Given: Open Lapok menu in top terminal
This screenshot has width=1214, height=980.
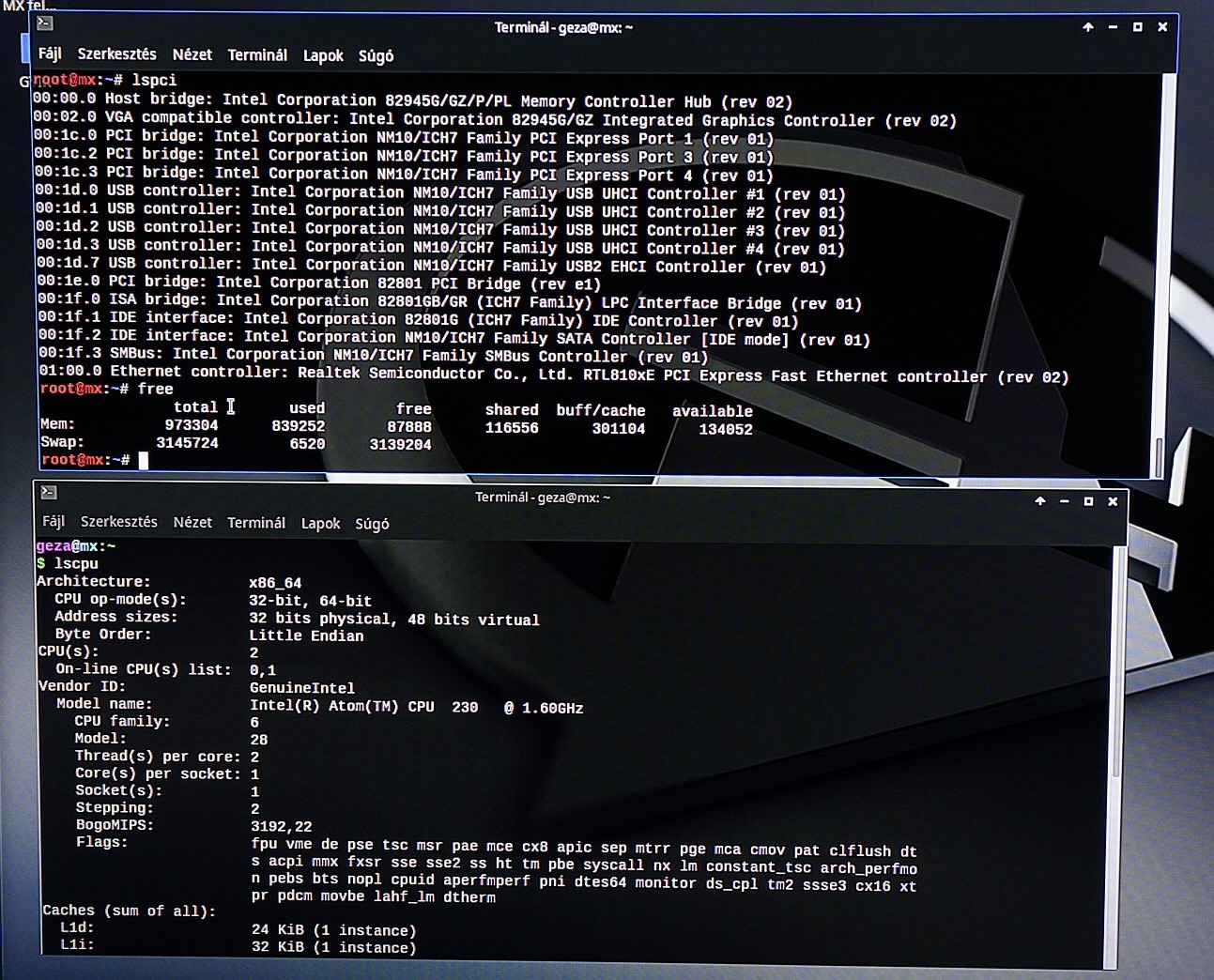Looking at the screenshot, I should pyautogui.click(x=323, y=56).
